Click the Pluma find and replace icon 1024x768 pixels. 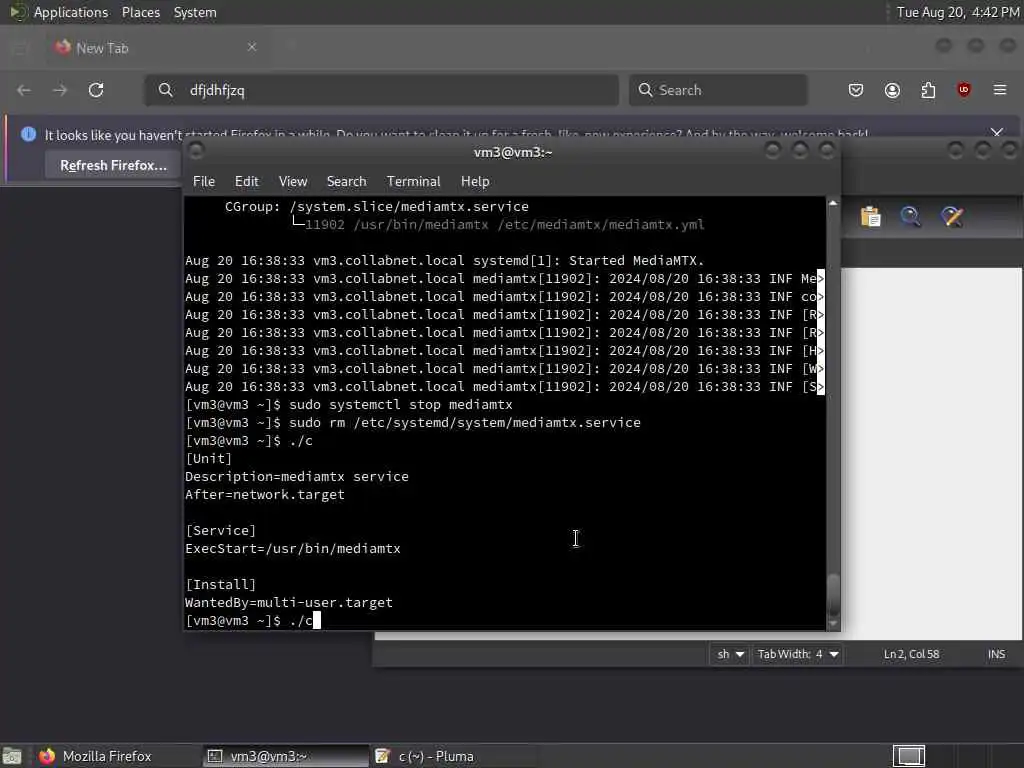click(952, 217)
